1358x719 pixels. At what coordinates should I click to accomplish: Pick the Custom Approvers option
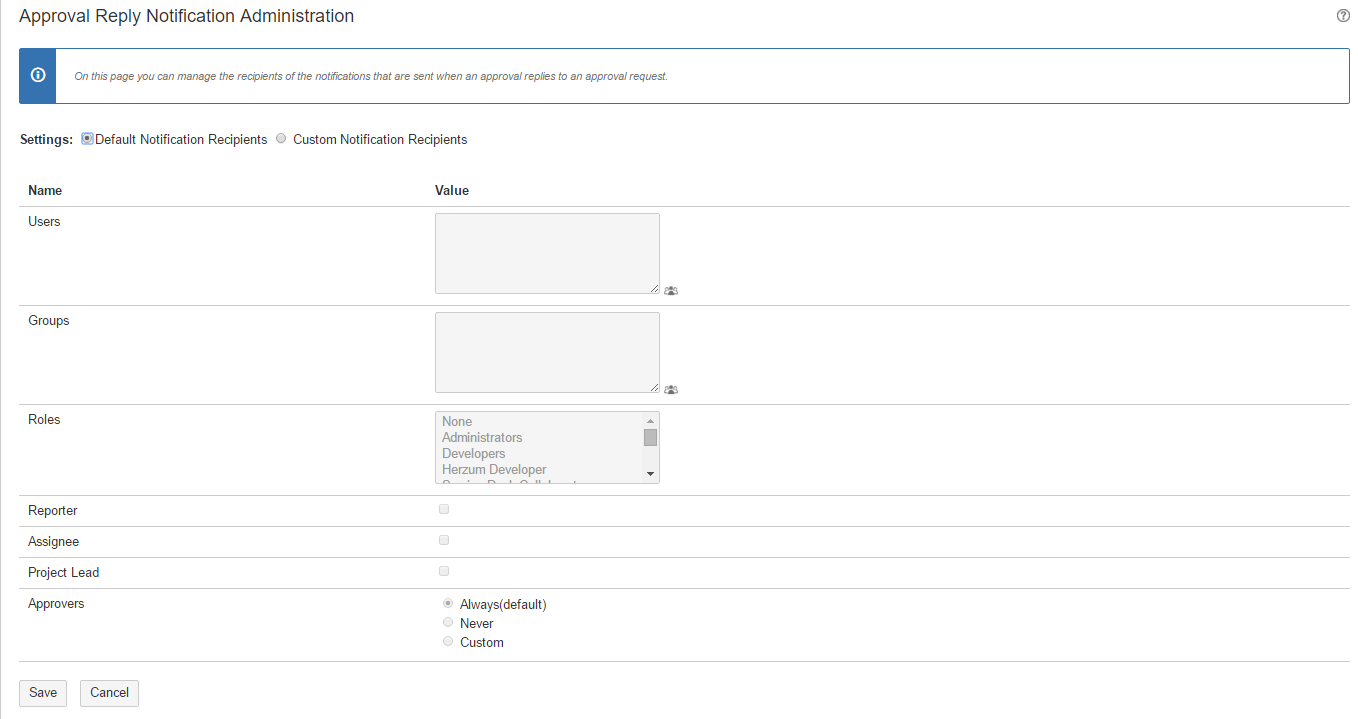coord(448,641)
